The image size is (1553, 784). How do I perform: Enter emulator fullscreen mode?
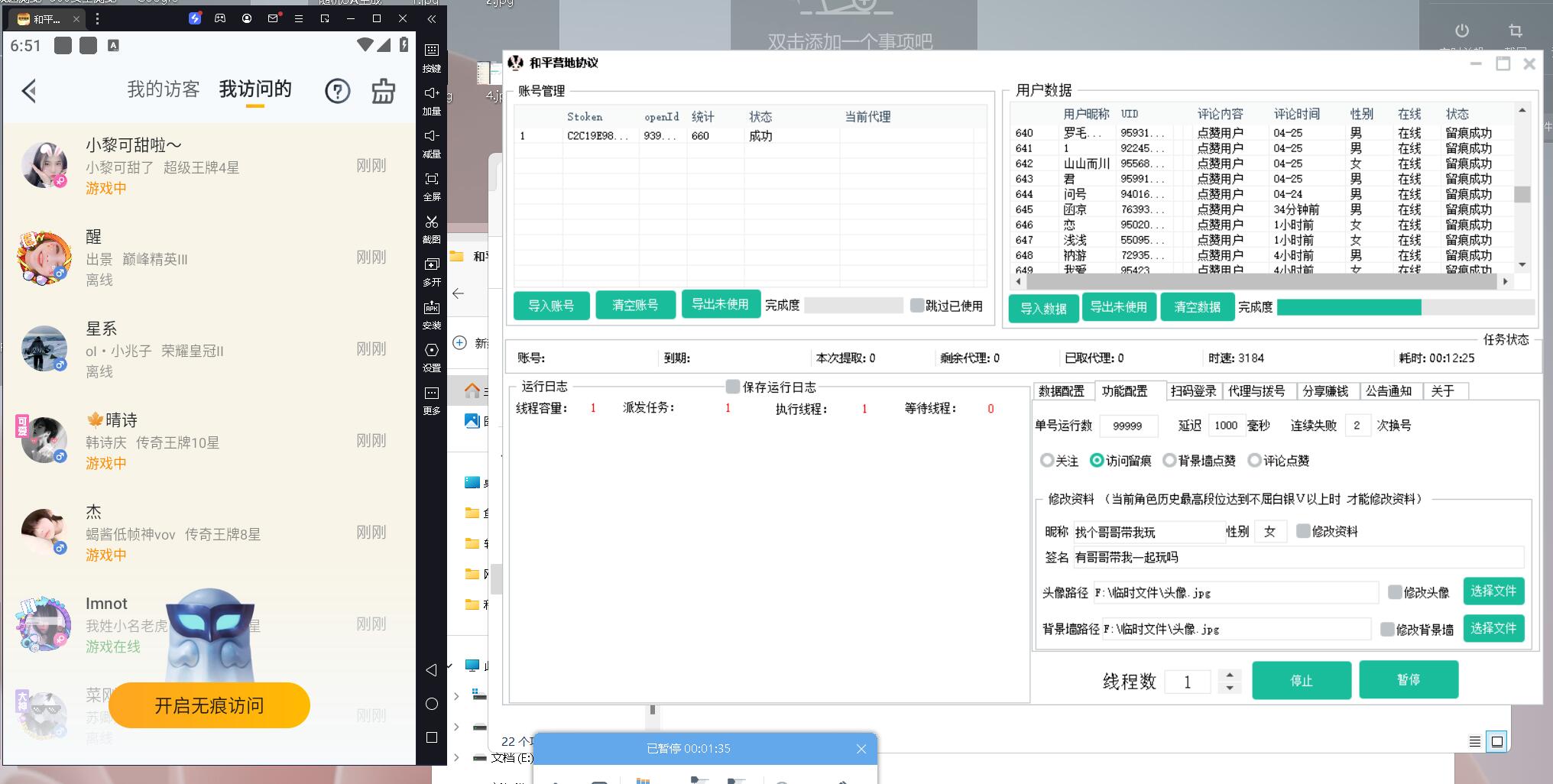[432, 180]
